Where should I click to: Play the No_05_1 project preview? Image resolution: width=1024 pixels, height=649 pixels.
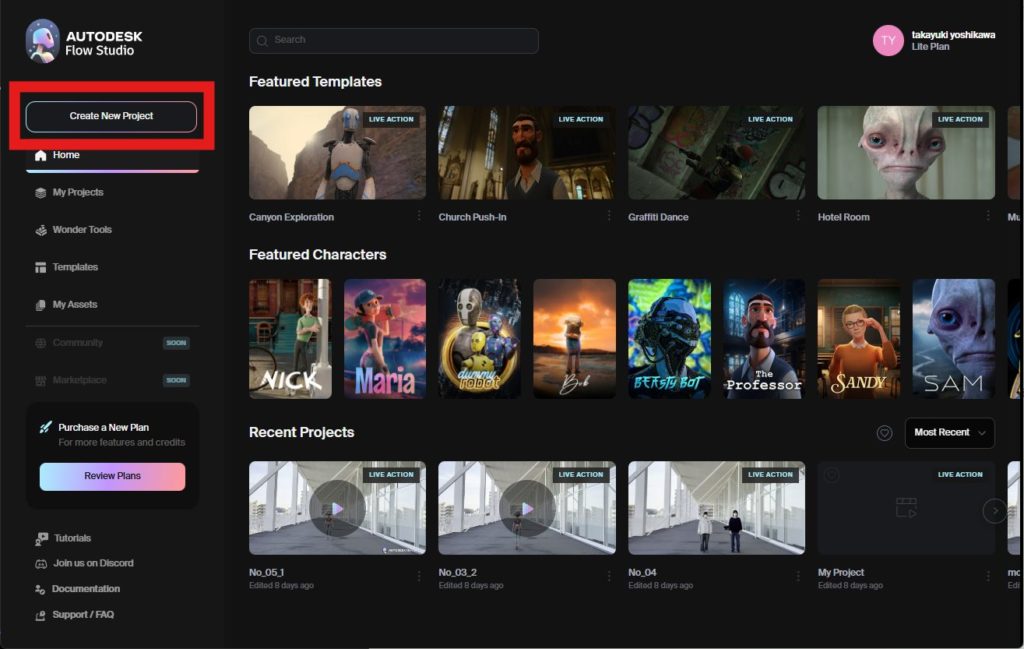point(337,508)
